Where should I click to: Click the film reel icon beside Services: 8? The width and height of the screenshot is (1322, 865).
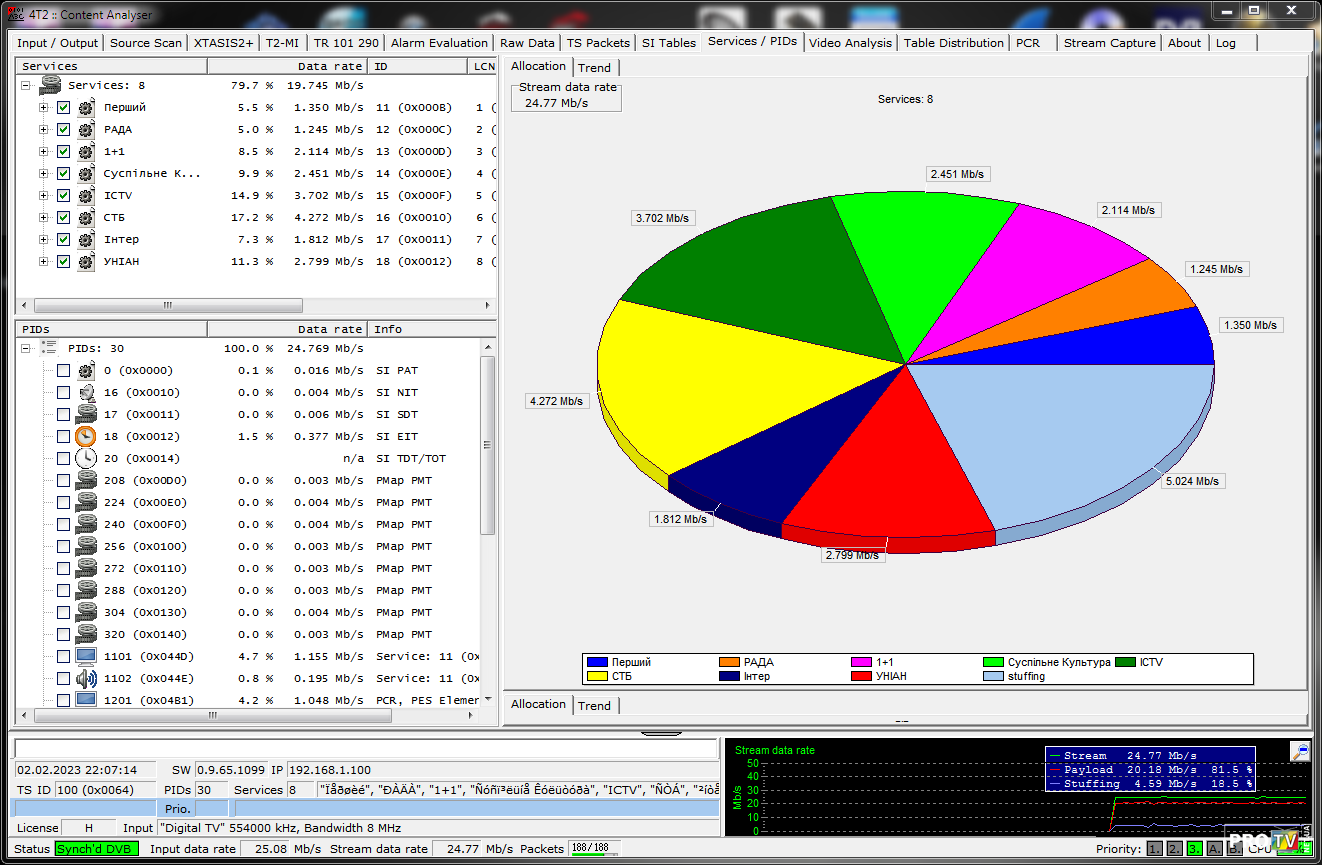tap(50, 86)
